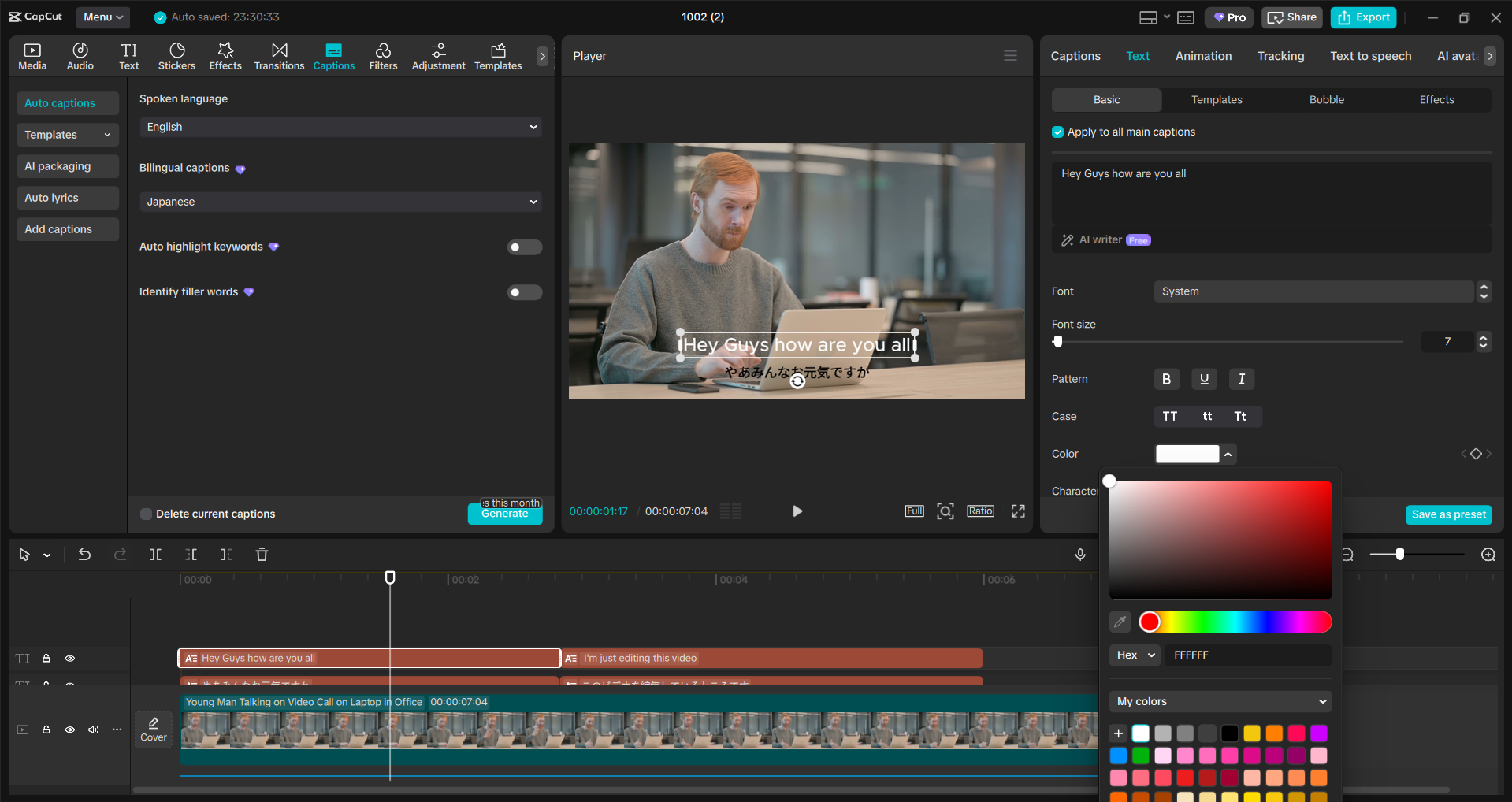Image resolution: width=1512 pixels, height=802 pixels.
Task: Hide the main video track eye icon
Action: point(70,730)
